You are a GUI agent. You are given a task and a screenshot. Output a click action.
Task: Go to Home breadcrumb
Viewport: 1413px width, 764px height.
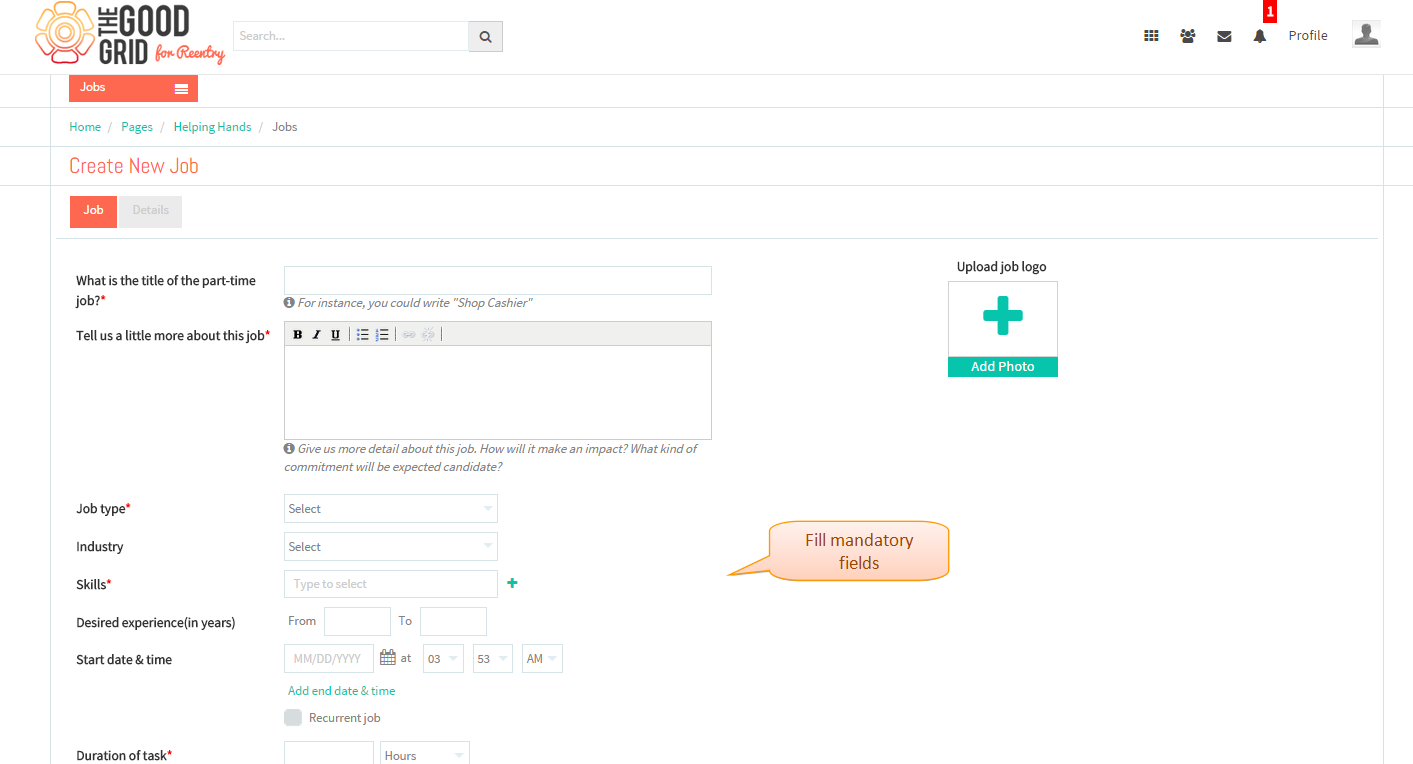[x=85, y=127]
